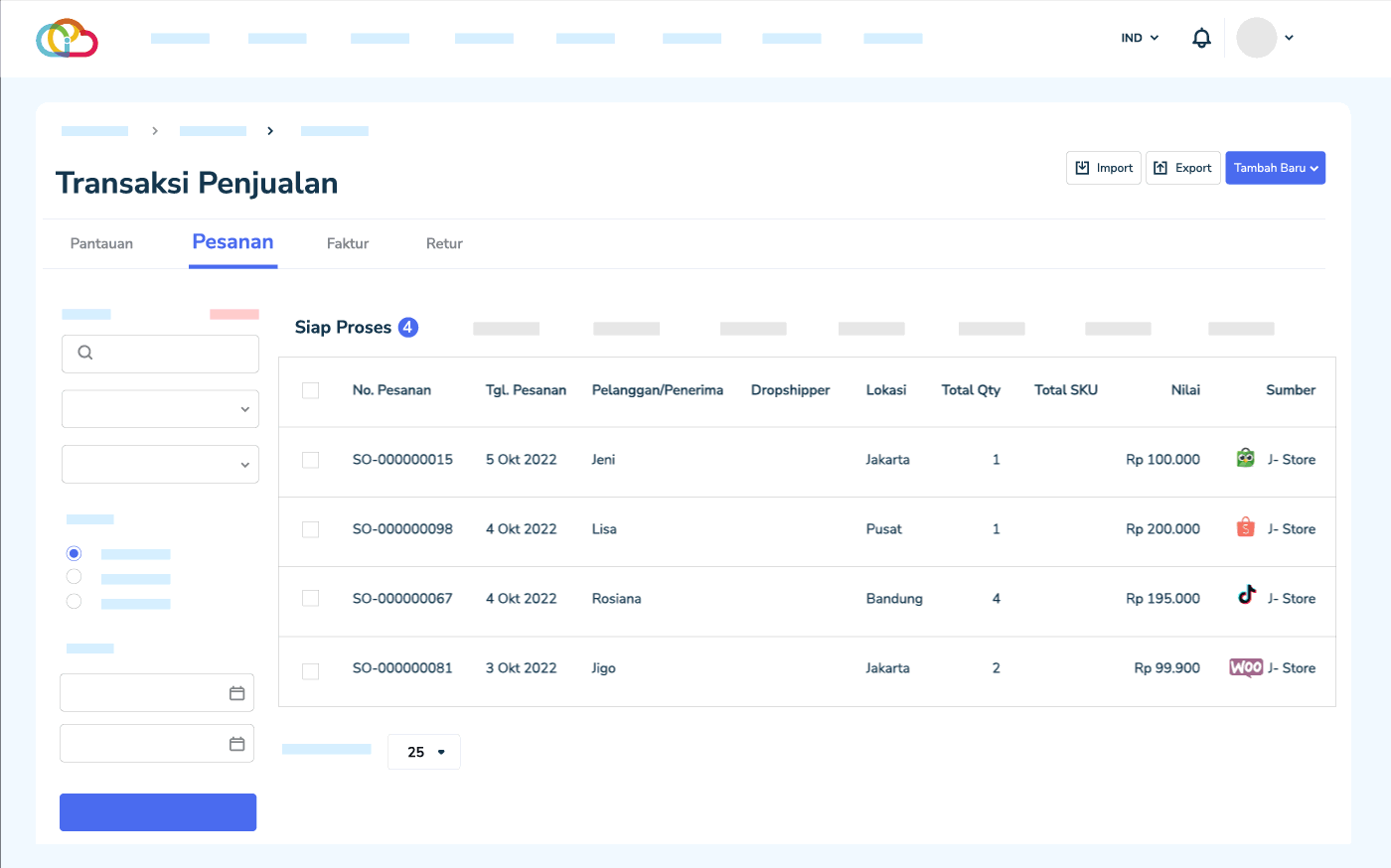Image resolution: width=1391 pixels, height=868 pixels.
Task: Click the WooCommerce icon in Jigo's row
Action: 1245,667
